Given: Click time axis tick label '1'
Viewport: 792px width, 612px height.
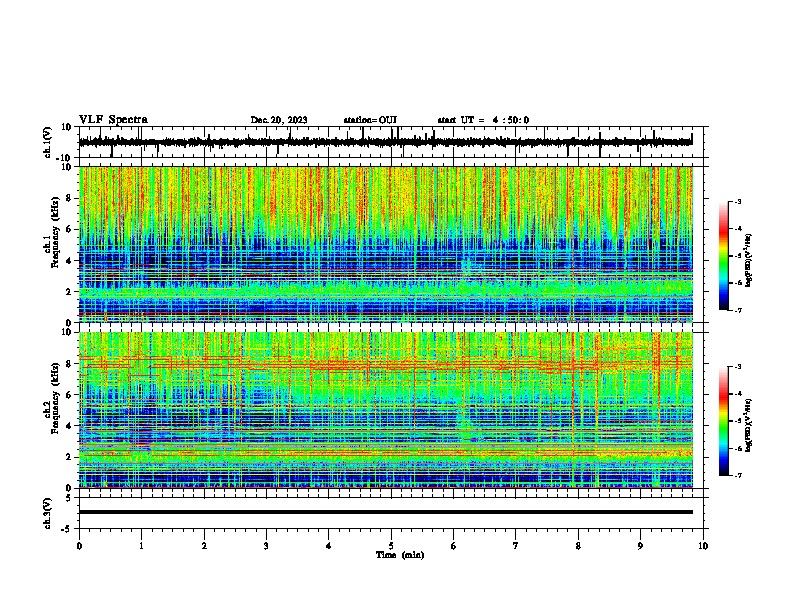Looking at the screenshot, I should click(141, 546).
